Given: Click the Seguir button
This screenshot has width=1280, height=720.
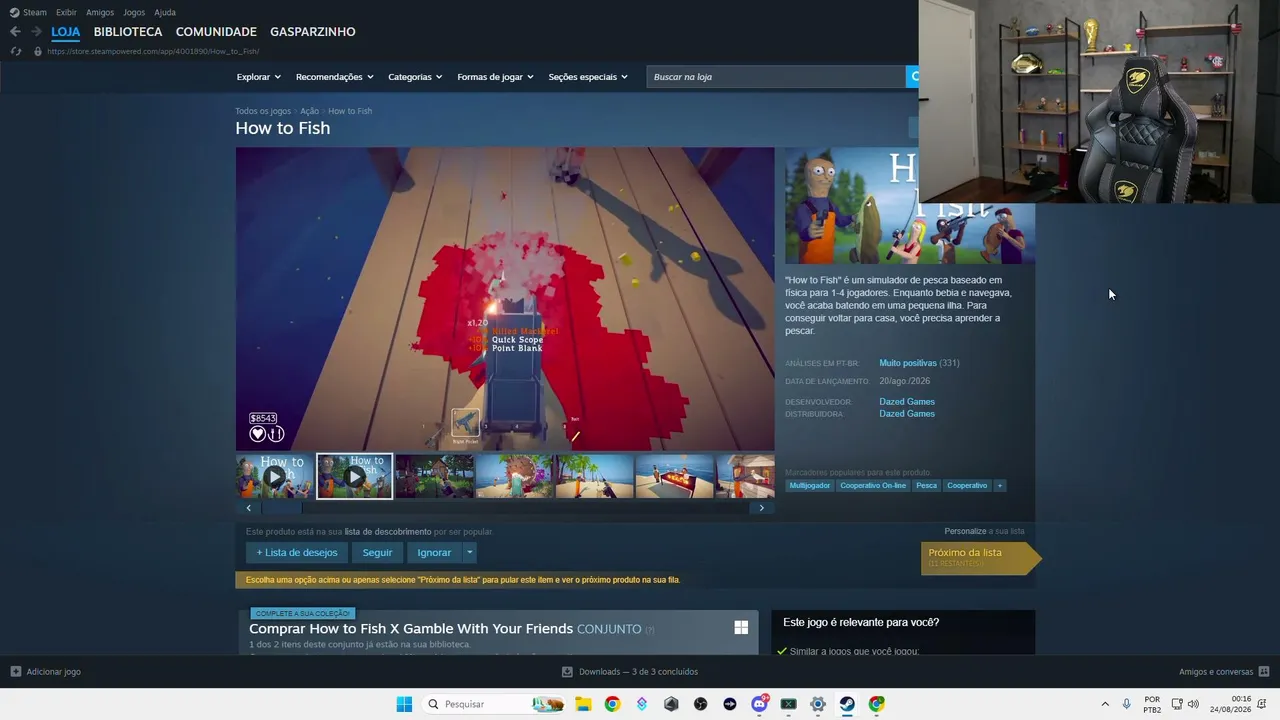Looking at the screenshot, I should click(377, 553).
